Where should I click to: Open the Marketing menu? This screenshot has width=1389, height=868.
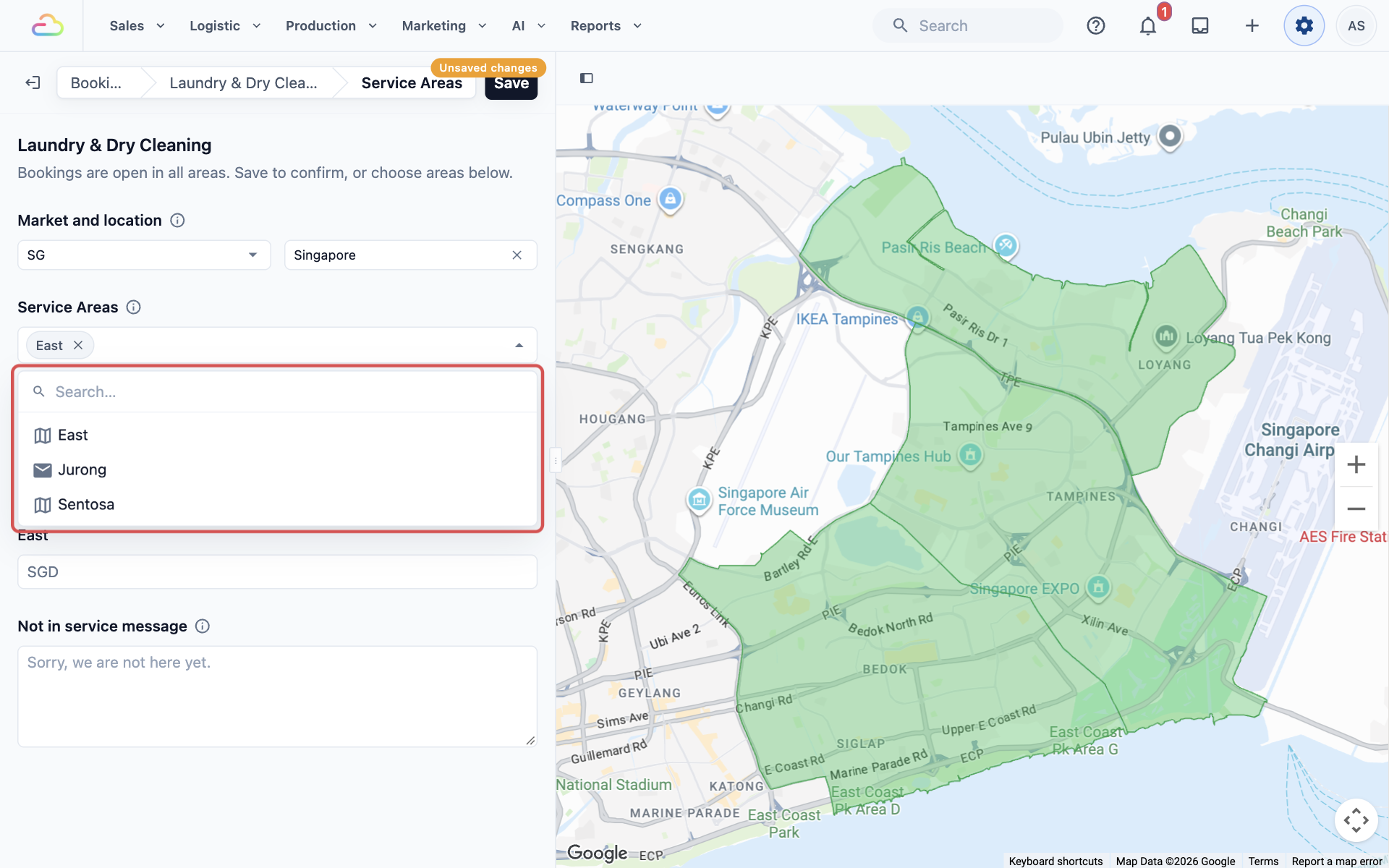coord(444,26)
